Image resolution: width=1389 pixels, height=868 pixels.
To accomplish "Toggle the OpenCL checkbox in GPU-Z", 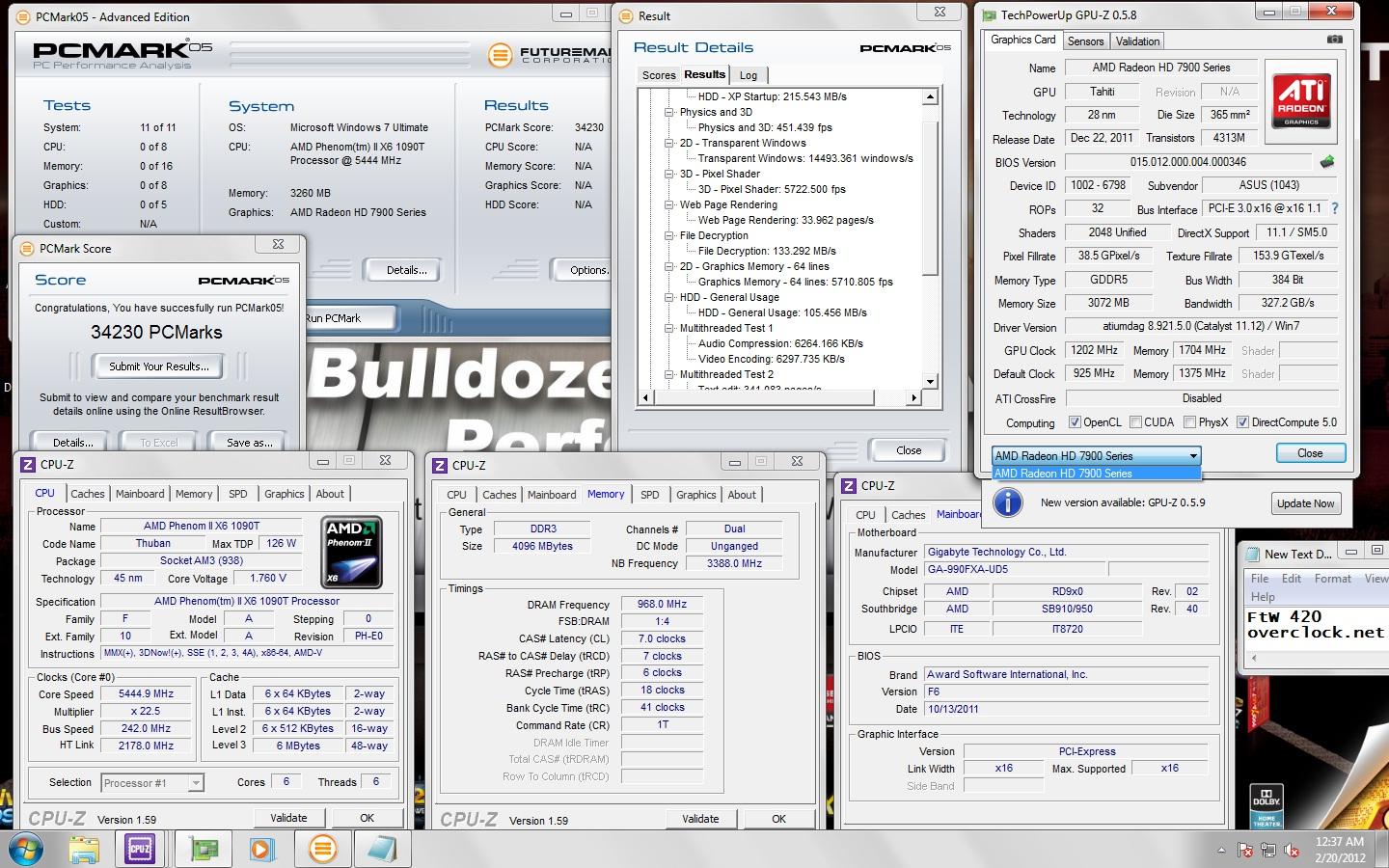I will pos(1075,422).
